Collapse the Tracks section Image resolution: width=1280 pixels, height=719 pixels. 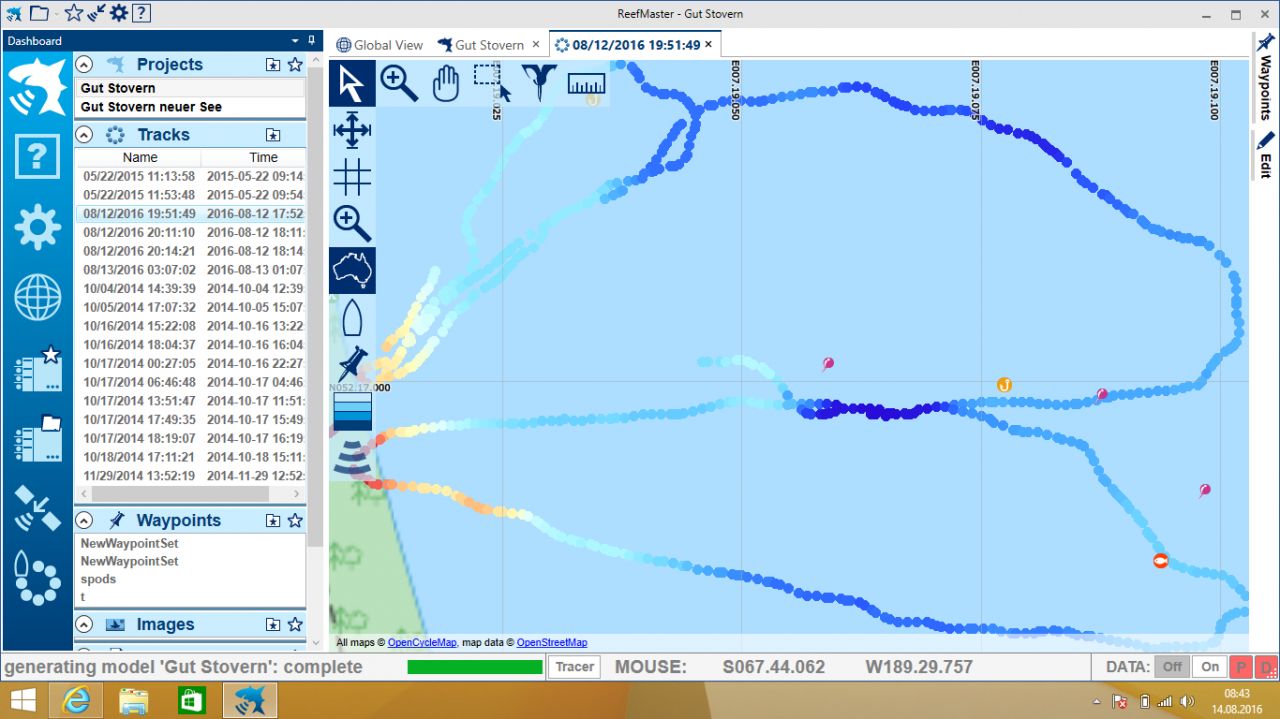coord(85,135)
